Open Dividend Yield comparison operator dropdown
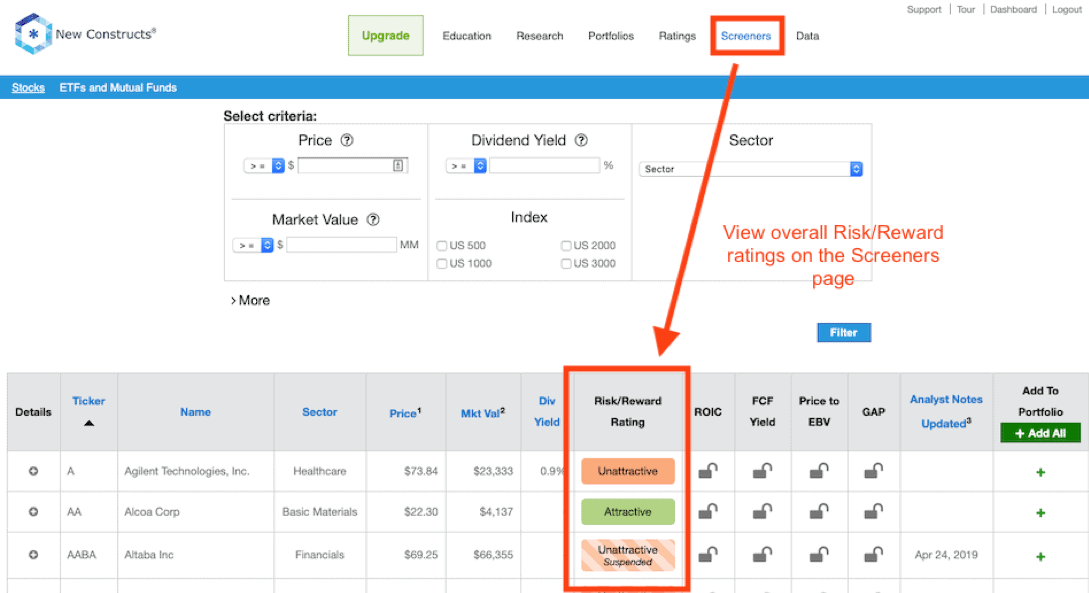Viewport: 1089px width, 593px height. [466, 166]
